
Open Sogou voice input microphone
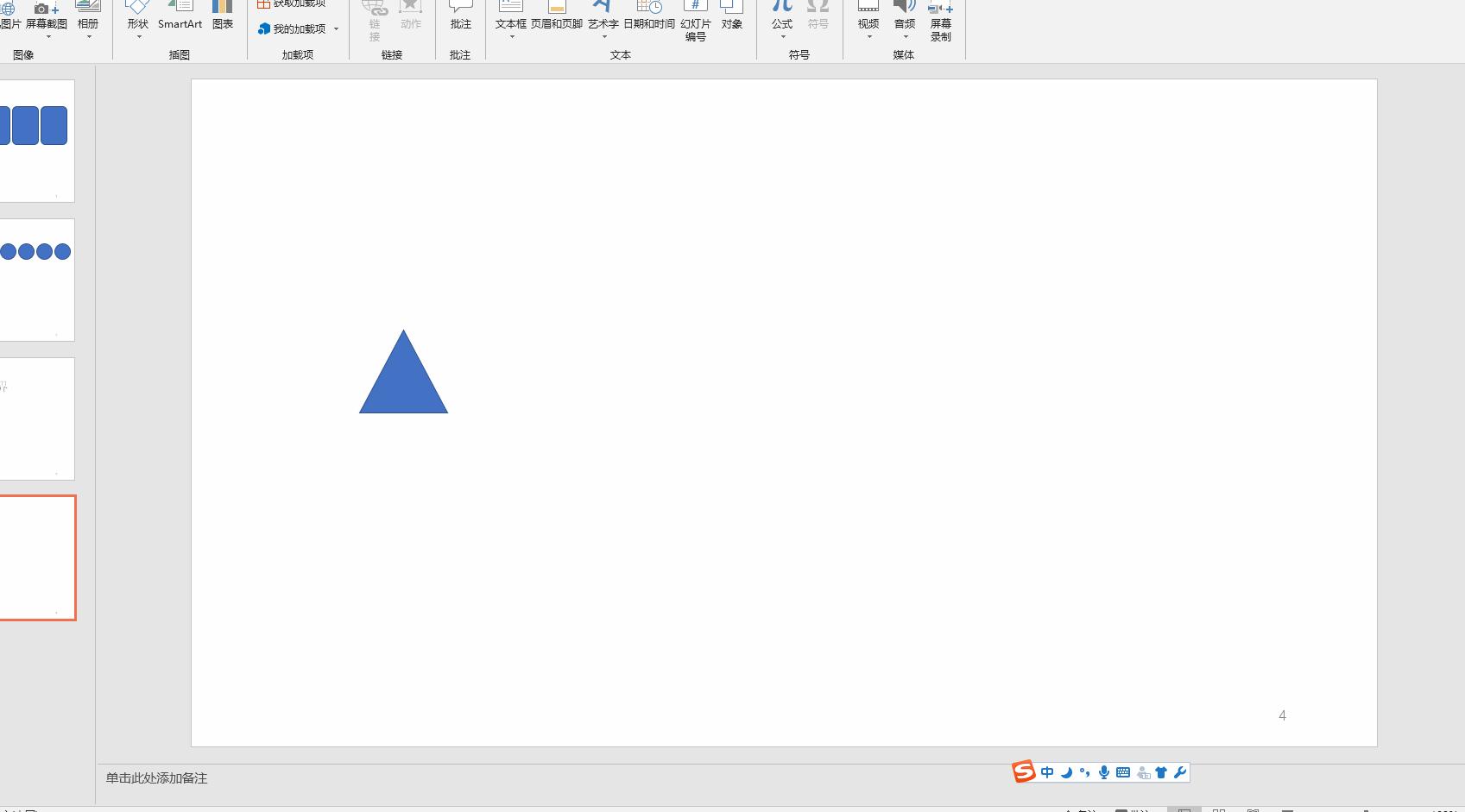point(1103,772)
